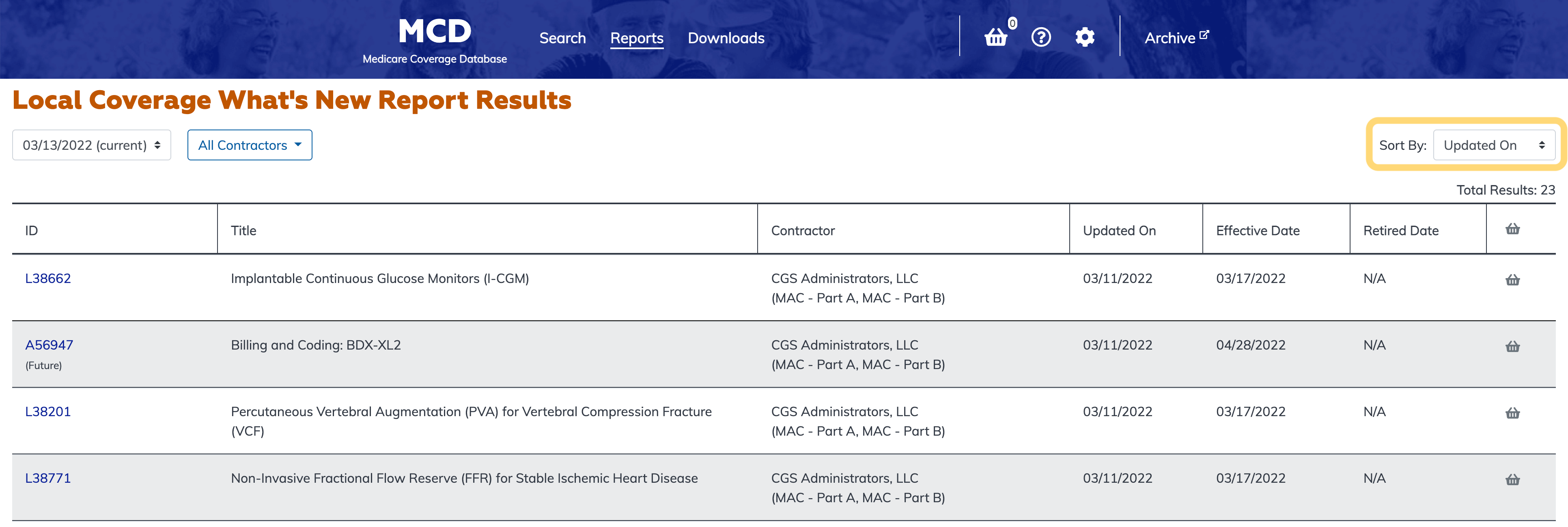Open document link L38201

pos(47,411)
